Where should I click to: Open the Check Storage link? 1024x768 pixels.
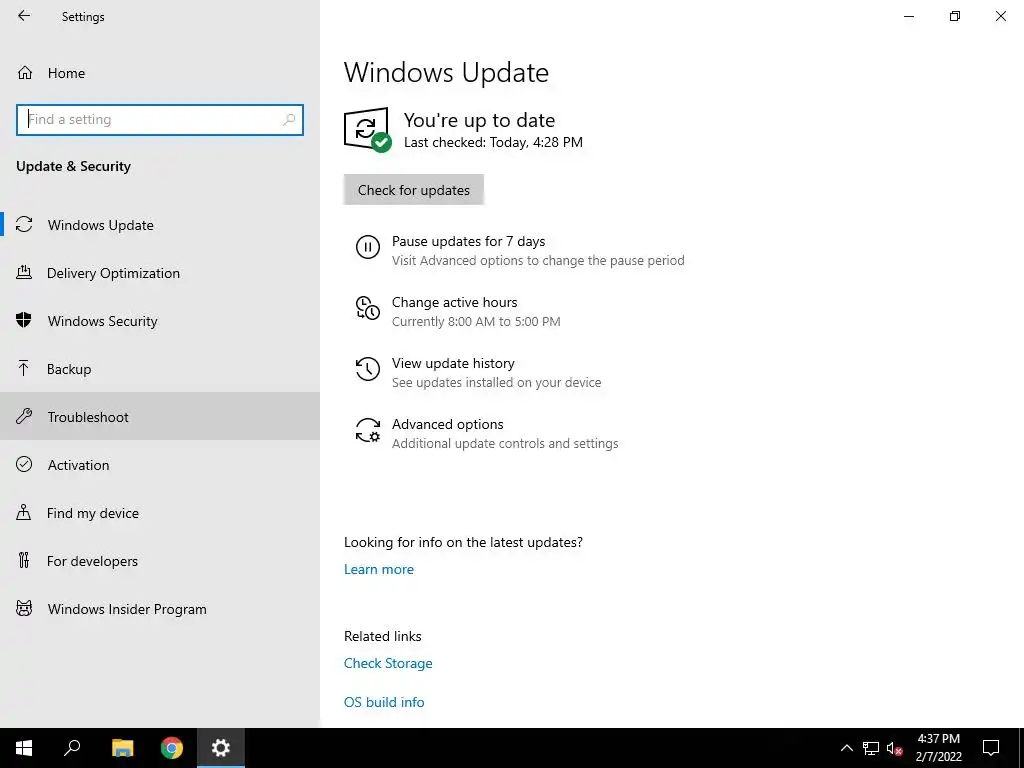tap(388, 663)
